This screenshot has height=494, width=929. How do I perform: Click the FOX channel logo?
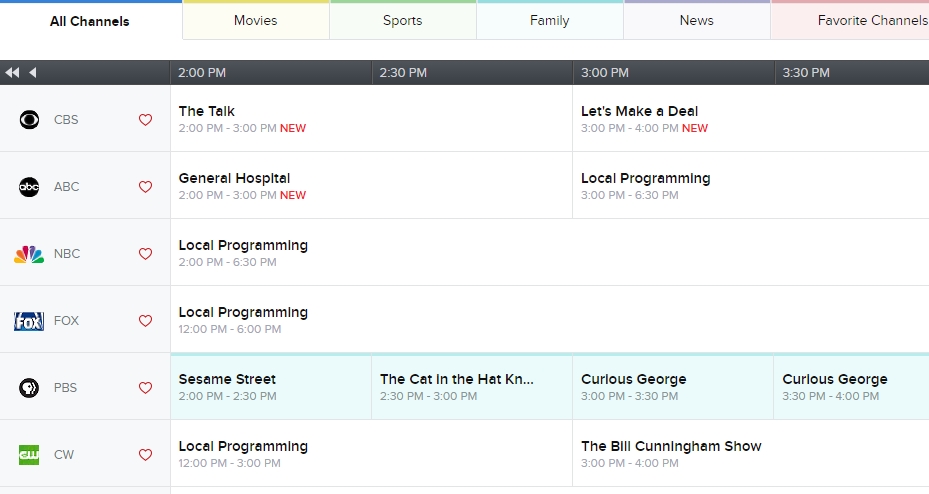[29, 321]
